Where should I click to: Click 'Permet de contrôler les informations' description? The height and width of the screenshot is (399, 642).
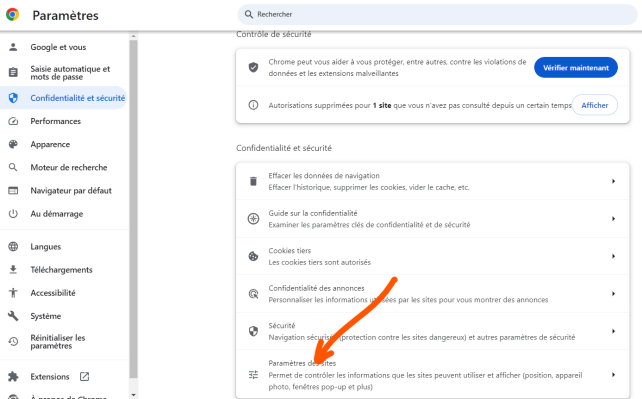[x=425, y=381]
